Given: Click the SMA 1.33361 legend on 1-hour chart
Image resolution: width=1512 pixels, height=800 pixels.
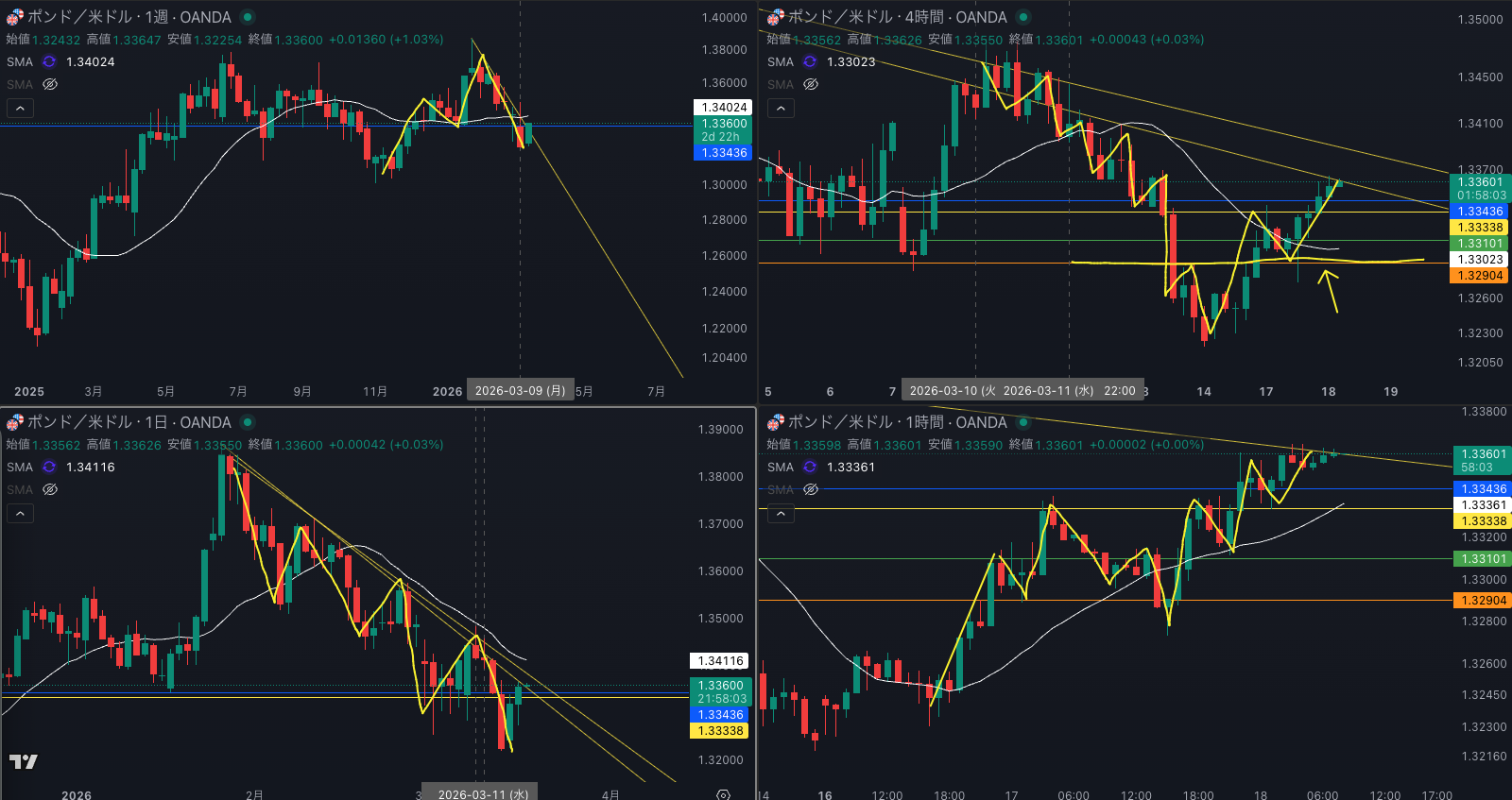Looking at the screenshot, I should [821, 467].
